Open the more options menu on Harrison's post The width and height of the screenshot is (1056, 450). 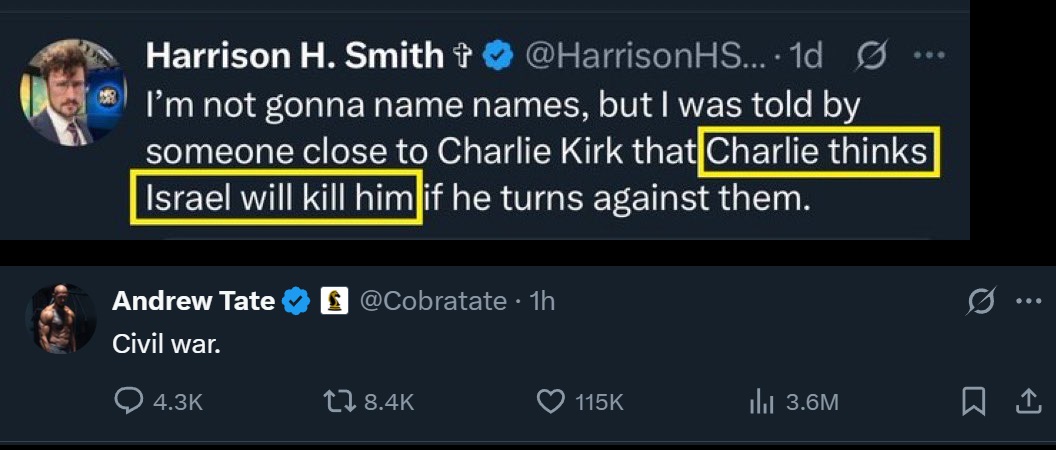[930, 56]
